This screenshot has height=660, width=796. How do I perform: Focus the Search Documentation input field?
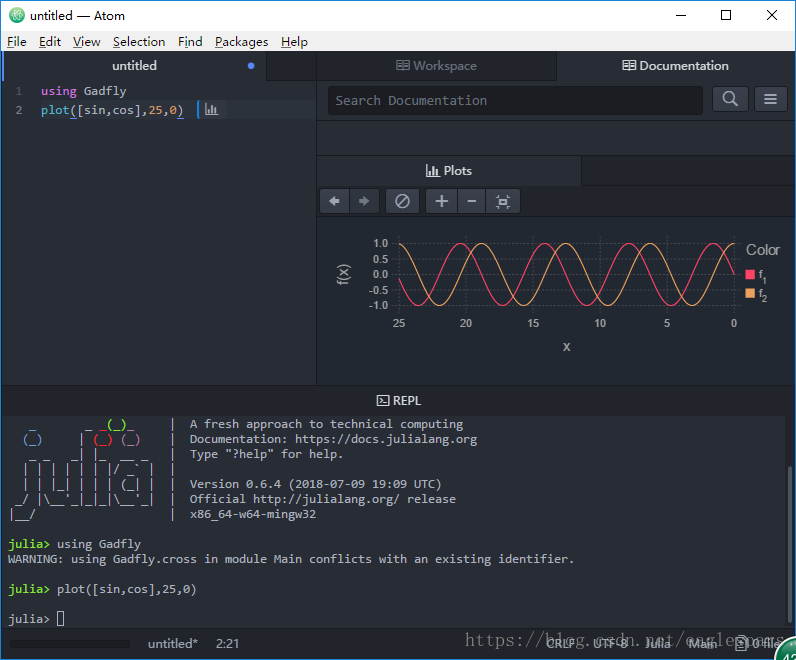point(515,101)
